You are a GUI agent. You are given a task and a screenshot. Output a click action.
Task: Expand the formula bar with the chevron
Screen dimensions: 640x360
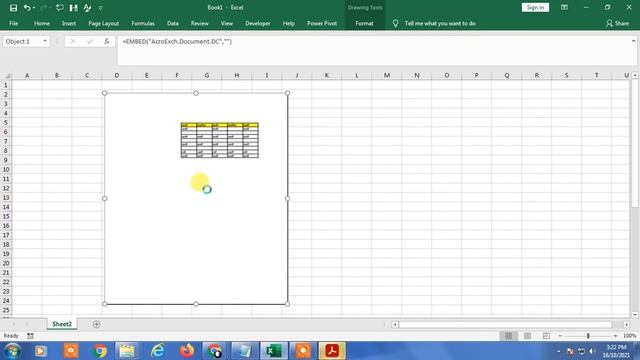point(633,41)
